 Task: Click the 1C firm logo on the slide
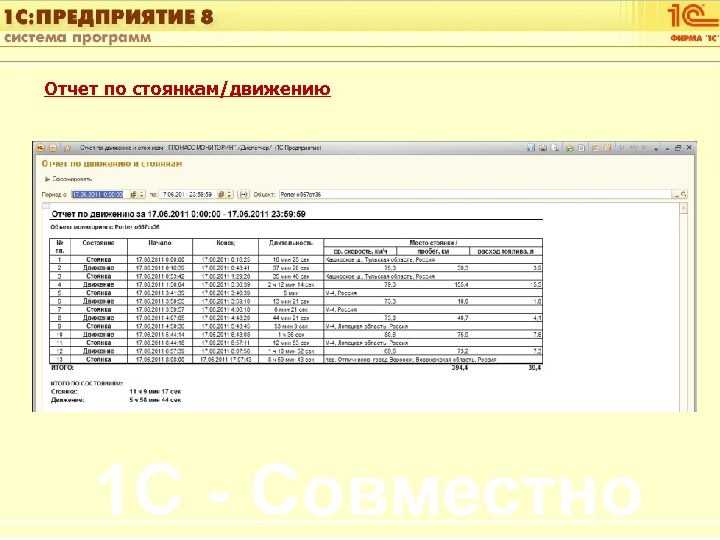point(693,23)
